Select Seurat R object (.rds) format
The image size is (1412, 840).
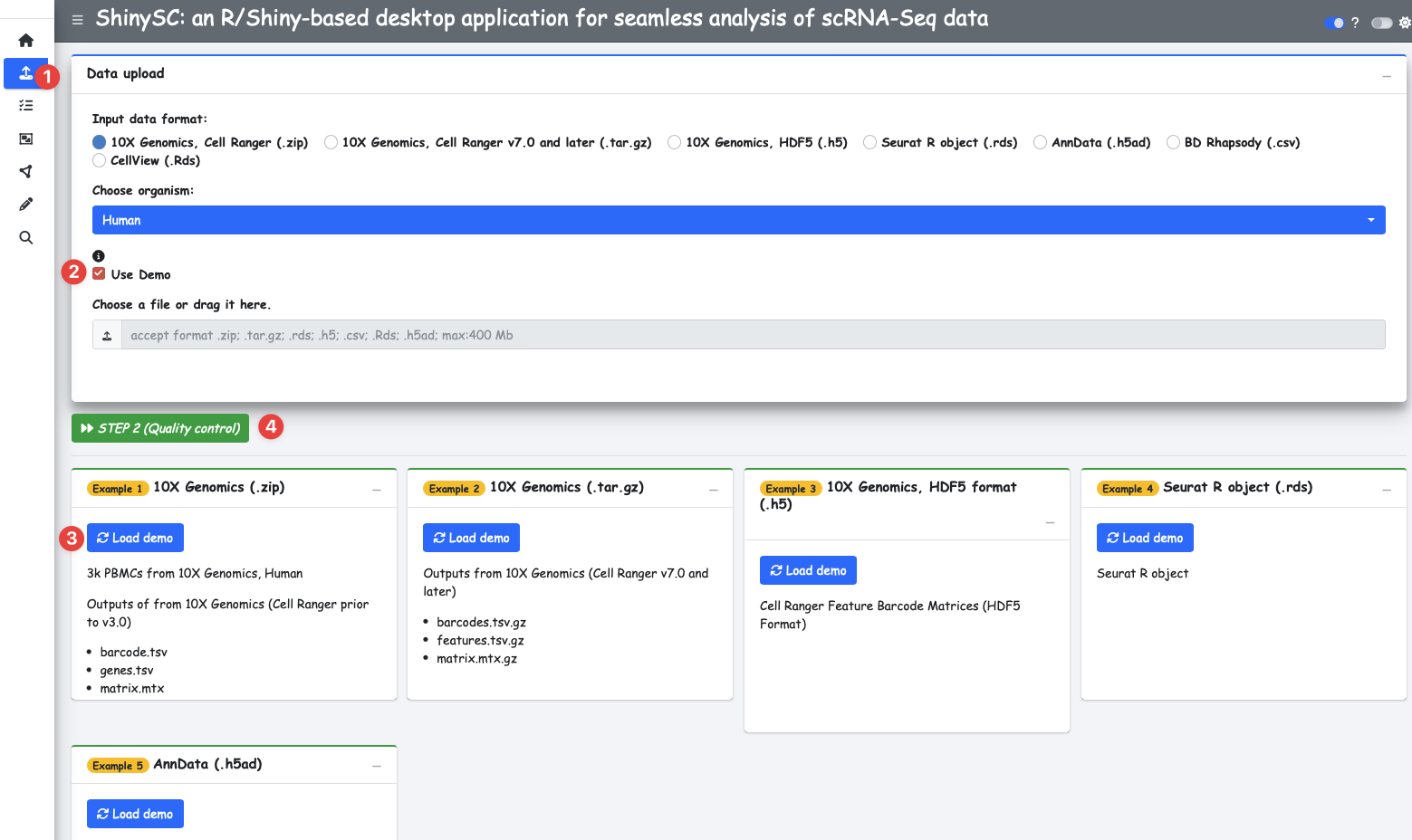(869, 142)
